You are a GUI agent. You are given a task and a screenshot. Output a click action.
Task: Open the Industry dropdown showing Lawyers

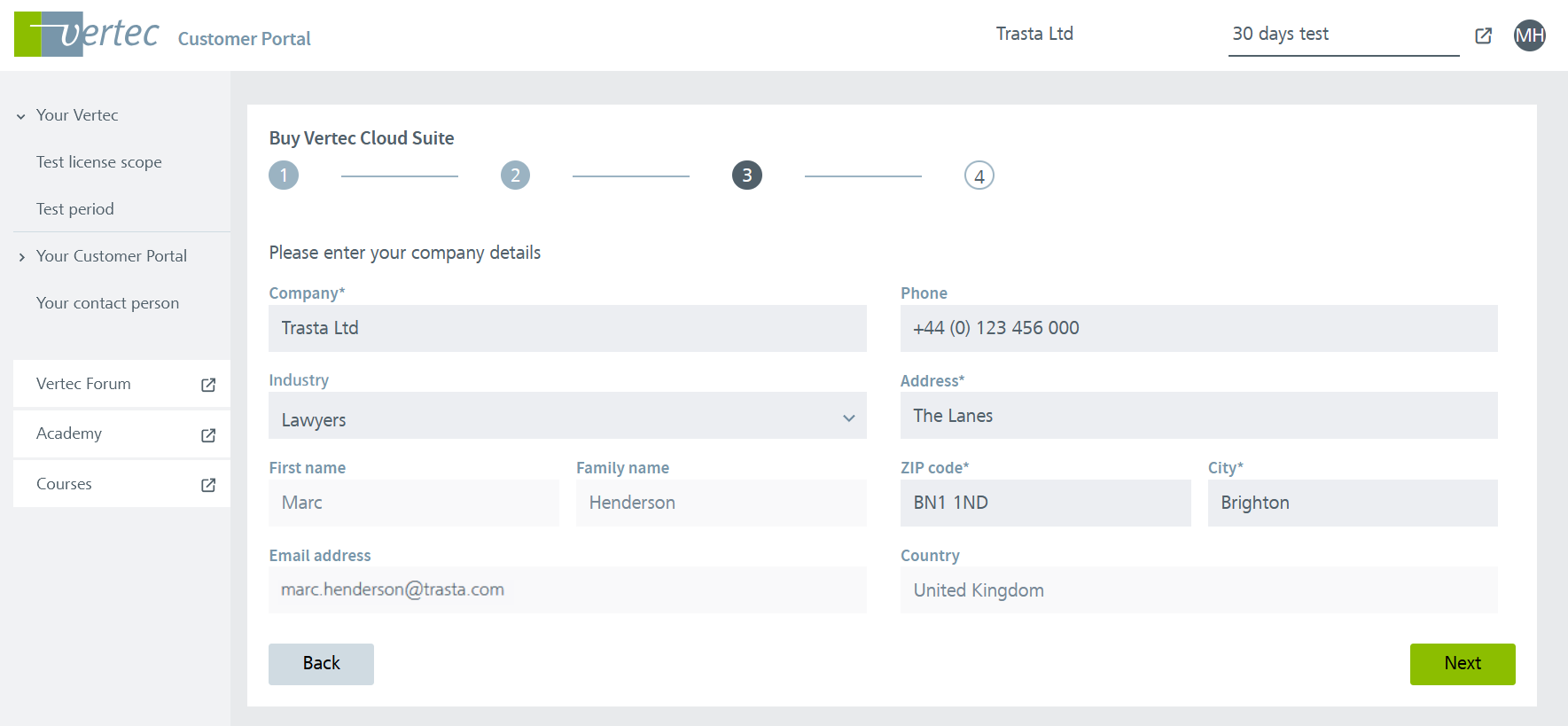click(x=567, y=417)
